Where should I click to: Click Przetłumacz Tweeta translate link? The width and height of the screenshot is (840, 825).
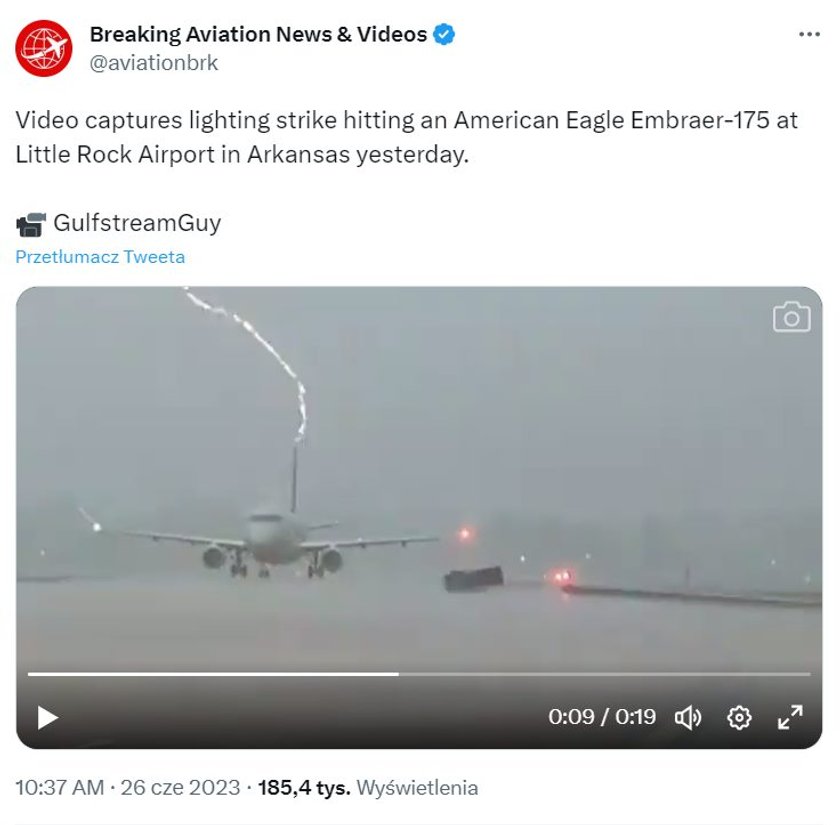(x=100, y=257)
